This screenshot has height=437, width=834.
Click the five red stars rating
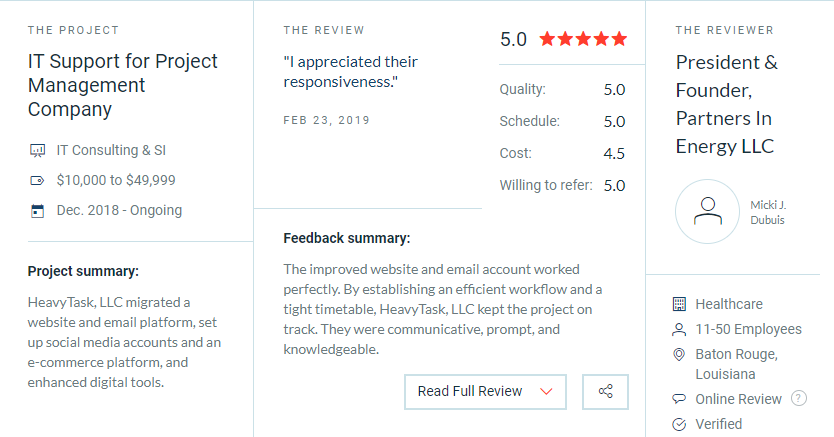point(583,39)
